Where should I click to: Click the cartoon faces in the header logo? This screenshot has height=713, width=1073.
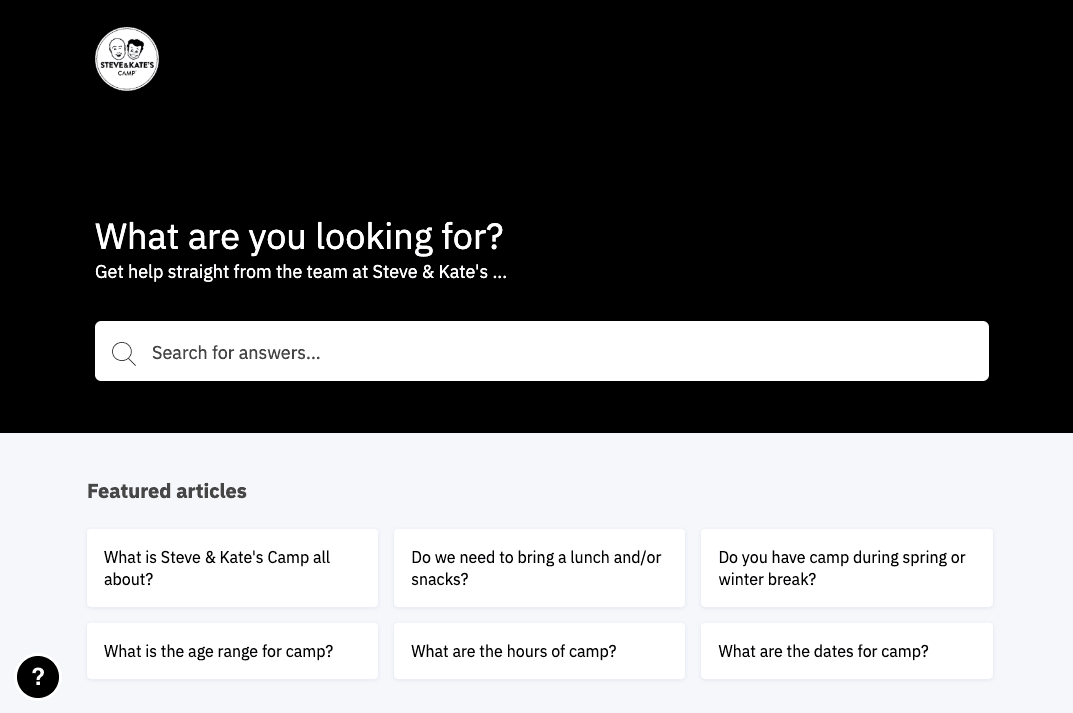click(x=127, y=49)
